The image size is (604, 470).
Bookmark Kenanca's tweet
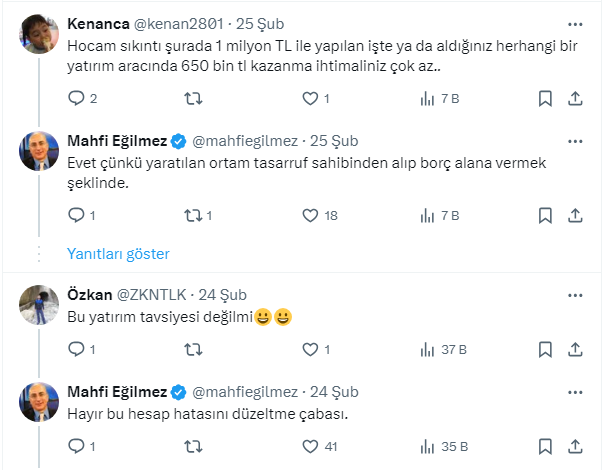[545, 98]
